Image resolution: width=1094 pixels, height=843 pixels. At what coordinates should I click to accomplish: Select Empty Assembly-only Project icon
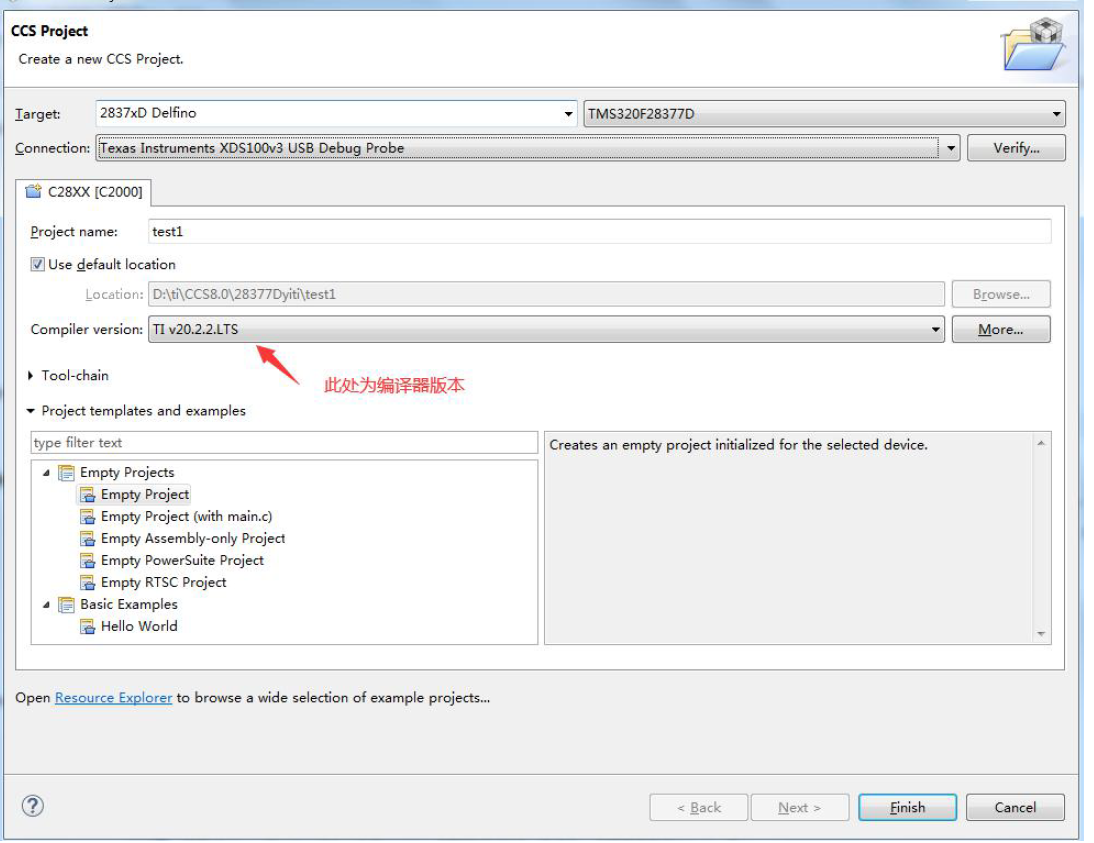pyautogui.click(x=88, y=539)
